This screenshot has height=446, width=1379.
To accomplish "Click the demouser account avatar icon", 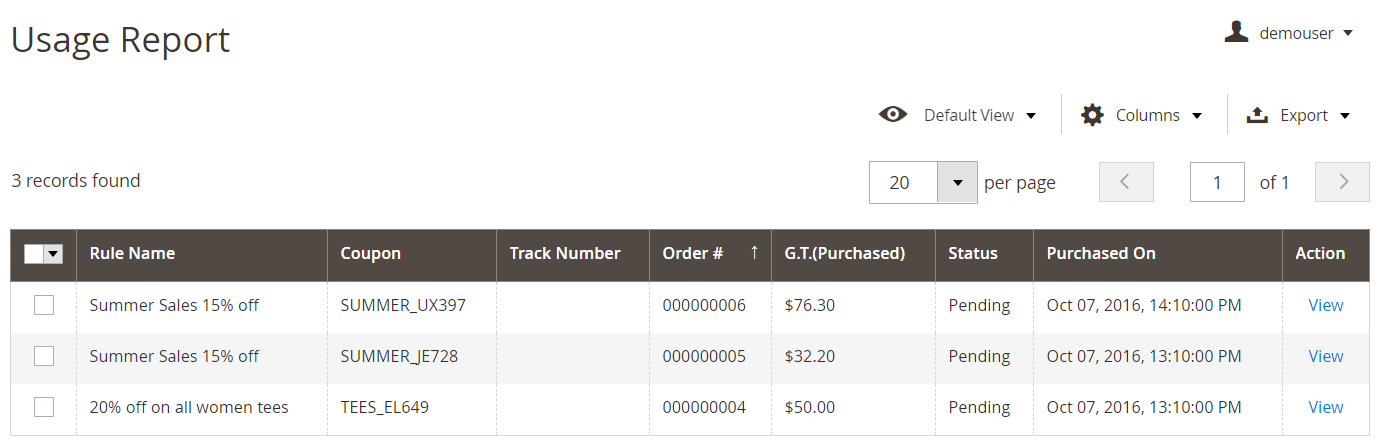I will 1237,32.
